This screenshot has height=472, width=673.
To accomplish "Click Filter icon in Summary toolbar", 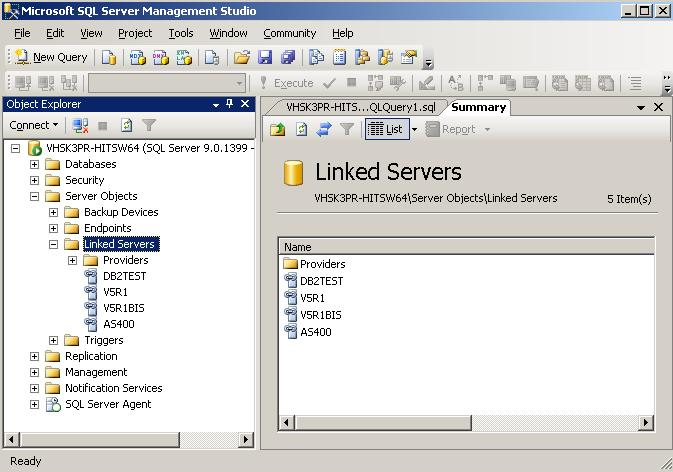I will coord(346,129).
